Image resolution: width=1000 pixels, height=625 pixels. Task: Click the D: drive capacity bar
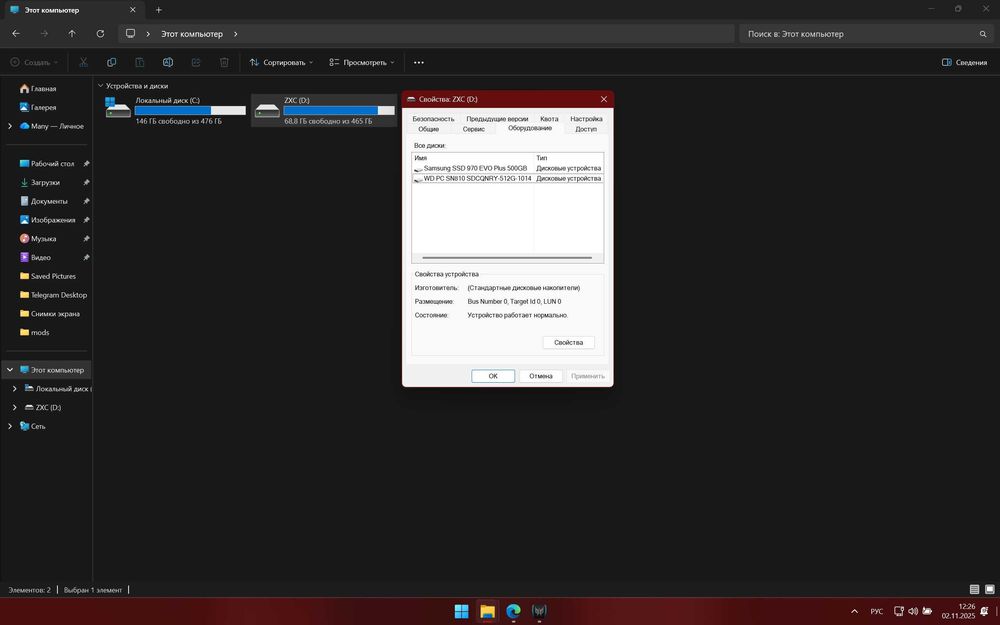point(339,110)
